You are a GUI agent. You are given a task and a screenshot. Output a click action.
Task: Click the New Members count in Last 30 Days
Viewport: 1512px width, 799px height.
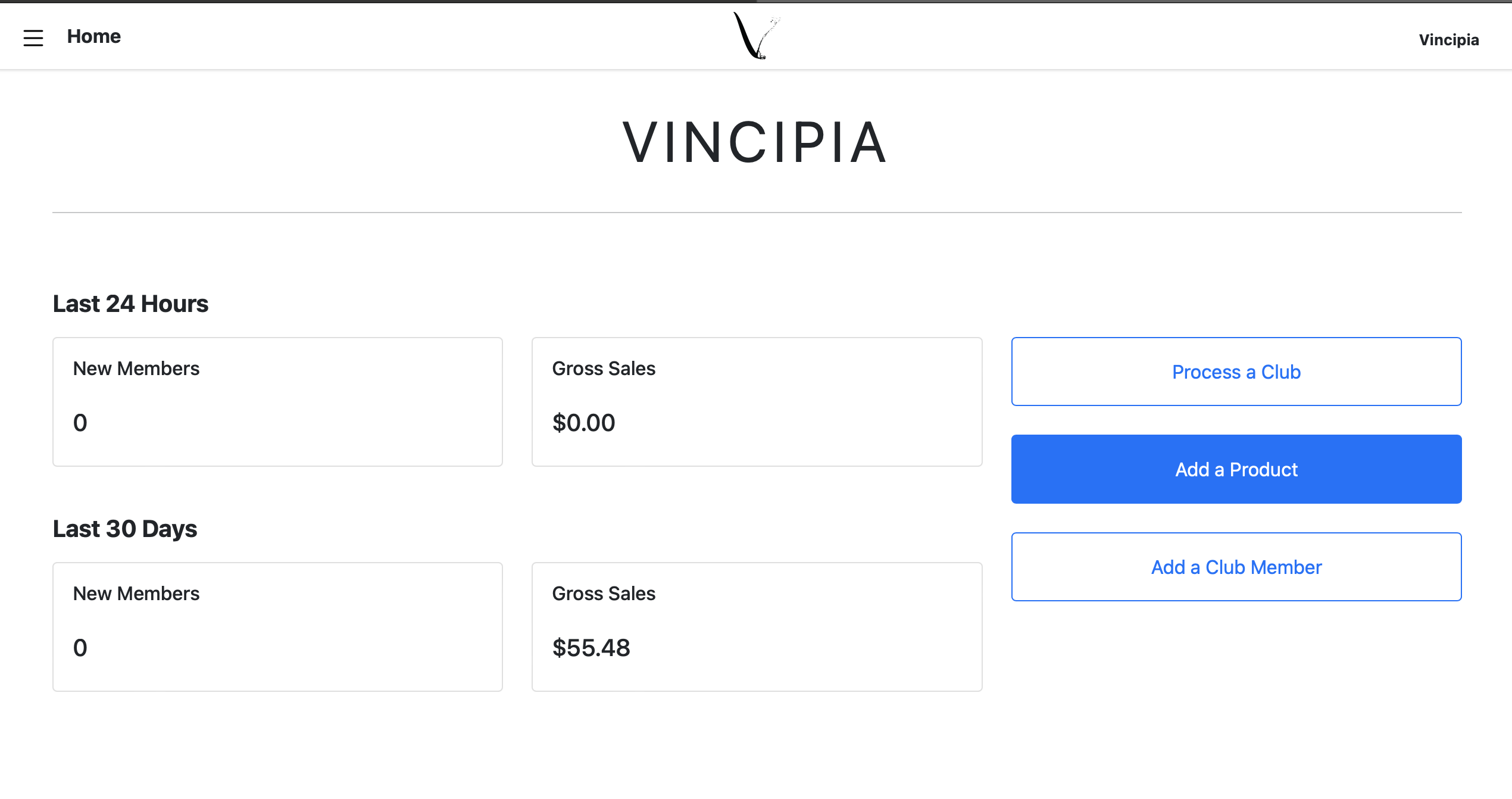[80, 648]
